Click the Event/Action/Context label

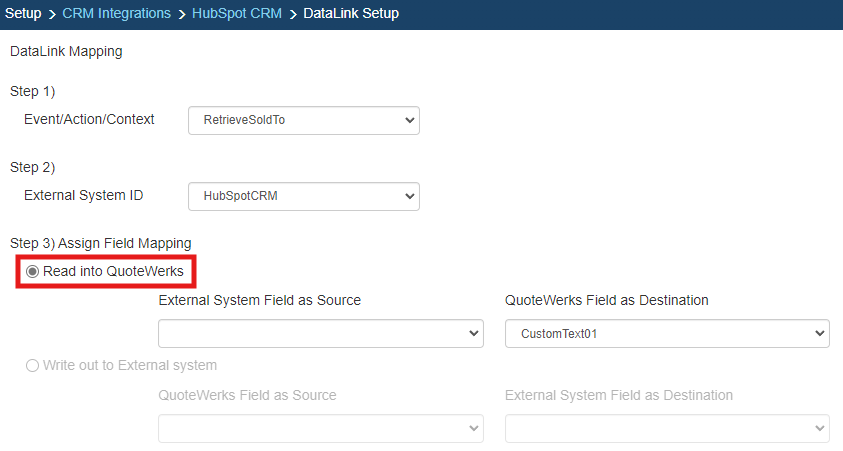[x=89, y=119]
